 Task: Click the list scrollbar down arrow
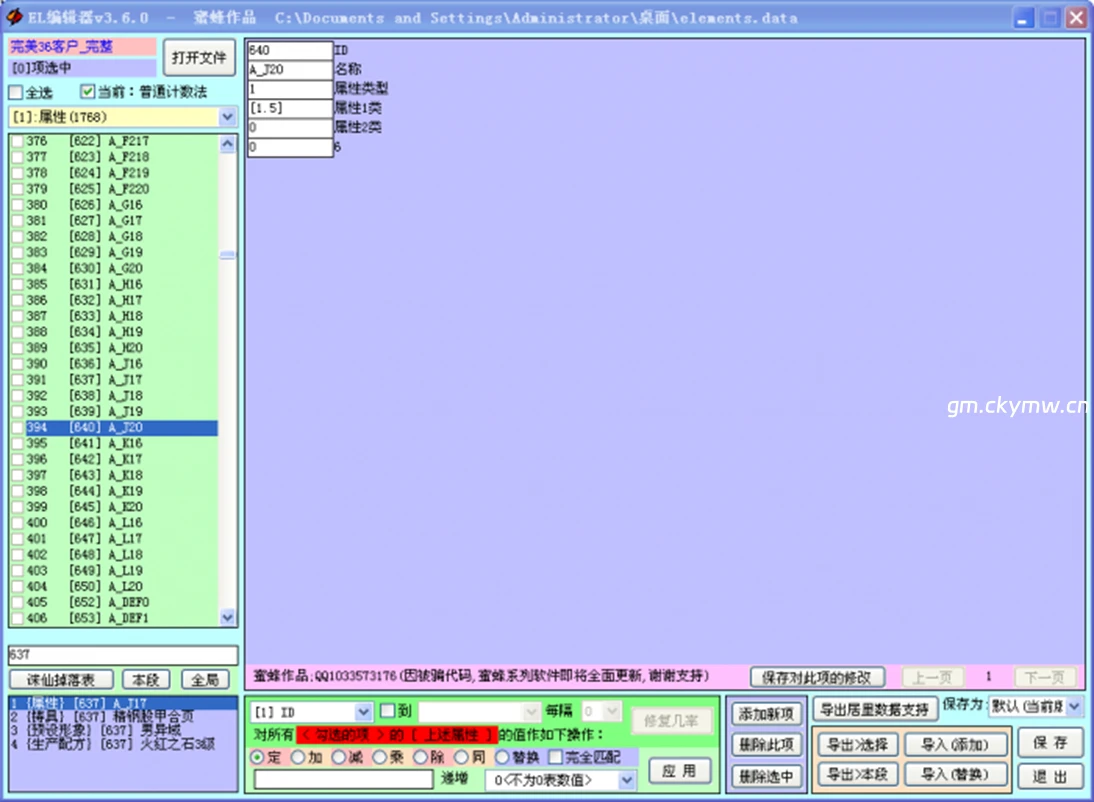227,617
